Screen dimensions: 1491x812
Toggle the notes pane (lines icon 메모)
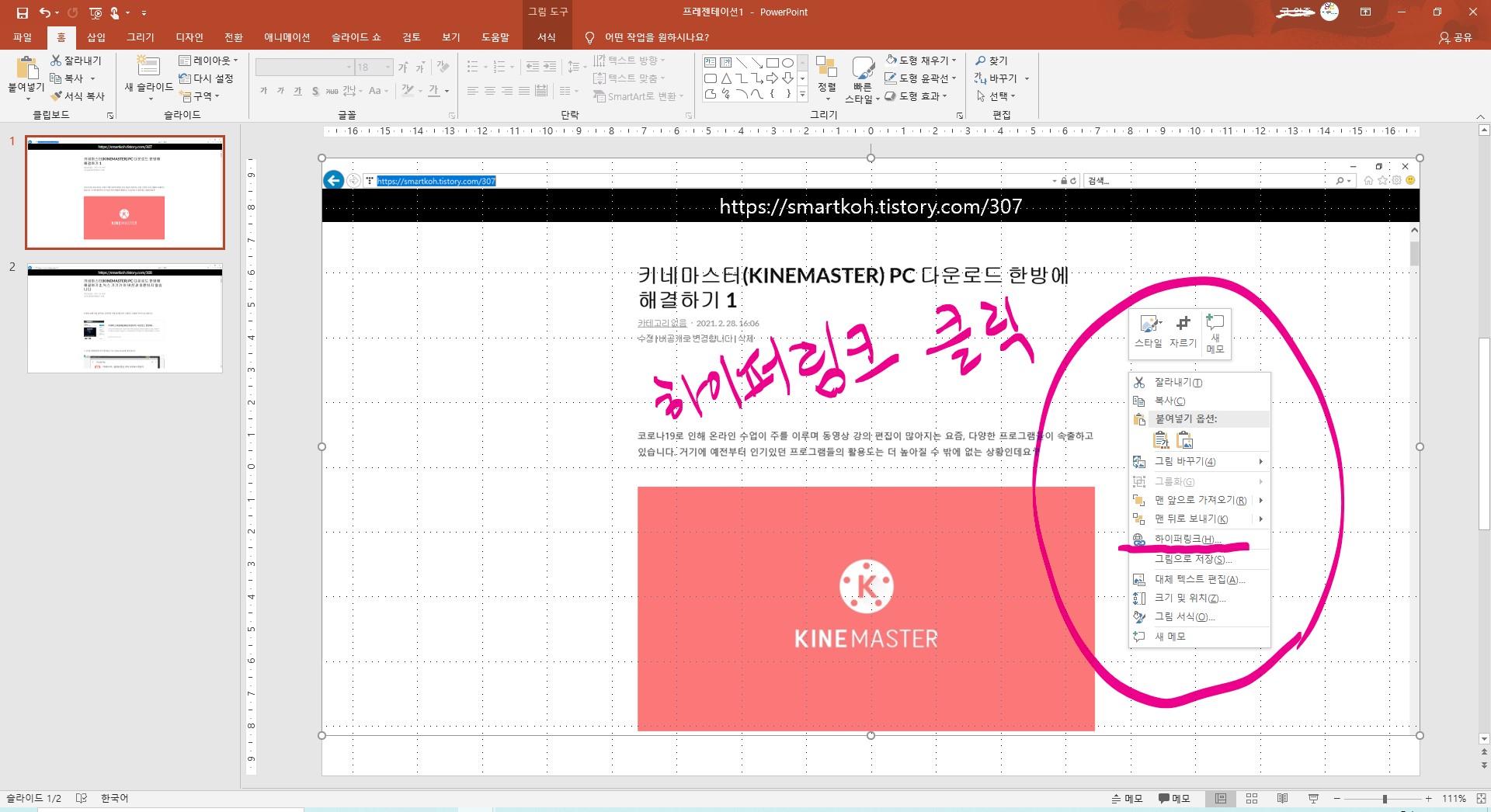coord(1126,799)
